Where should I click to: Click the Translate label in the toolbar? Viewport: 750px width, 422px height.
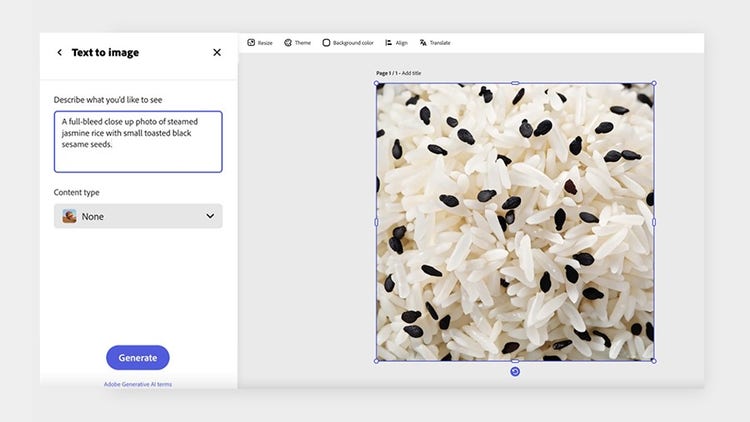[440, 43]
